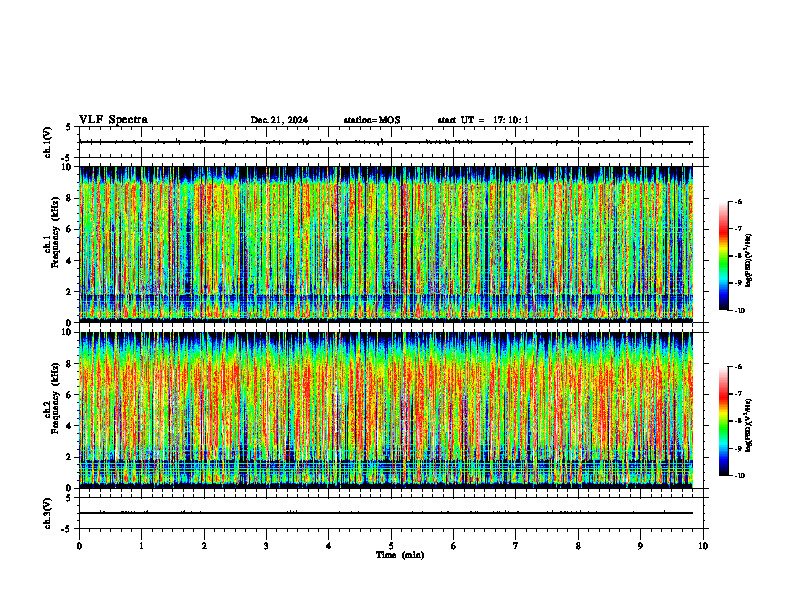The image size is (792, 612).
Task: Click the ch.1 color bar 'log(PSD)' label
Action: (749, 261)
